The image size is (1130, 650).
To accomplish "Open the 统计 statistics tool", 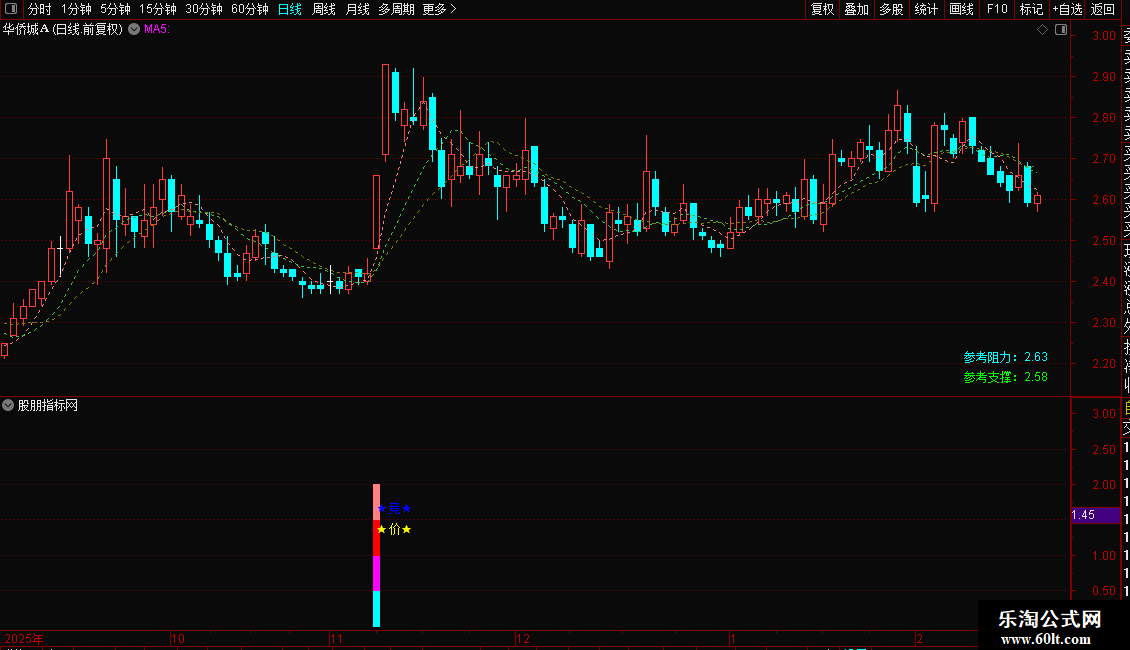I will pyautogui.click(x=926, y=9).
